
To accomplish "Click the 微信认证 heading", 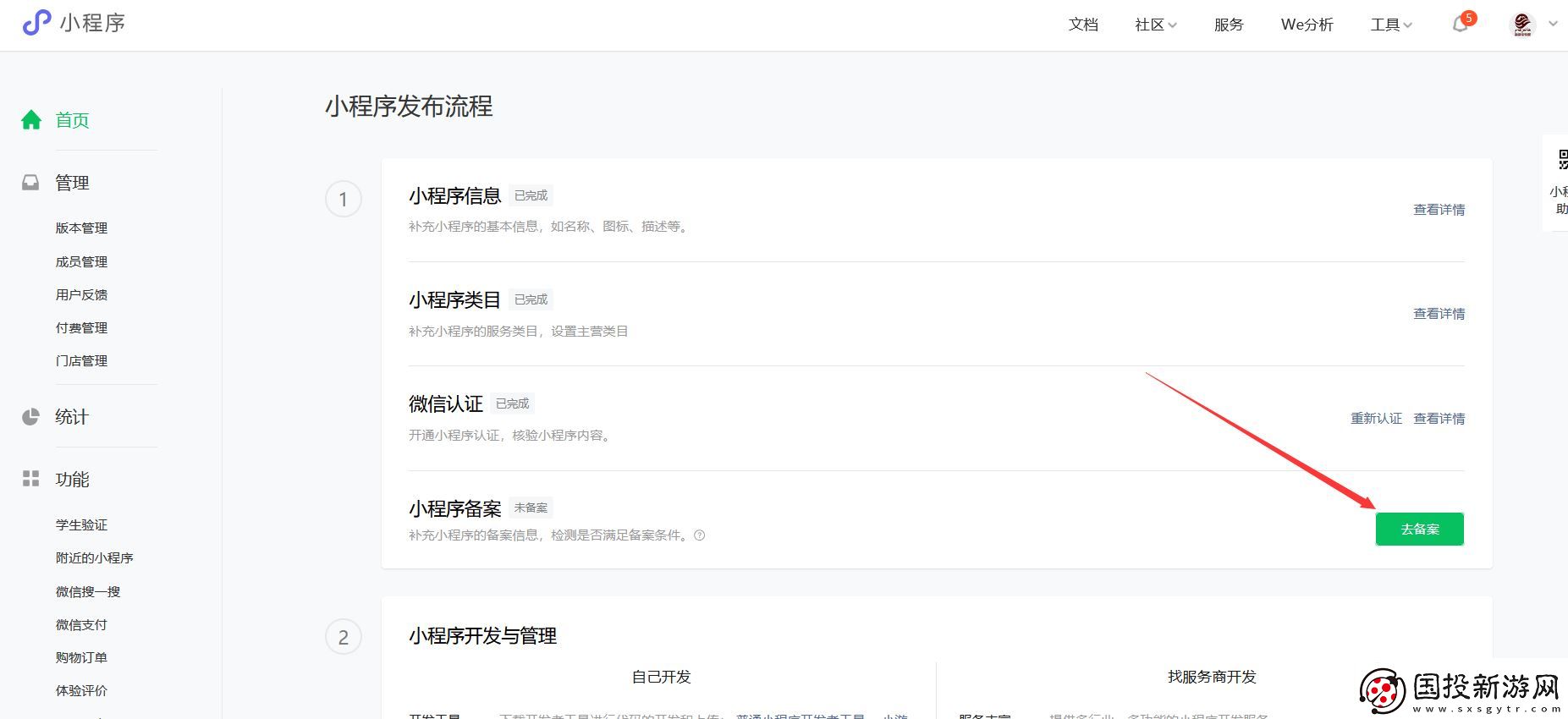I will 446,404.
